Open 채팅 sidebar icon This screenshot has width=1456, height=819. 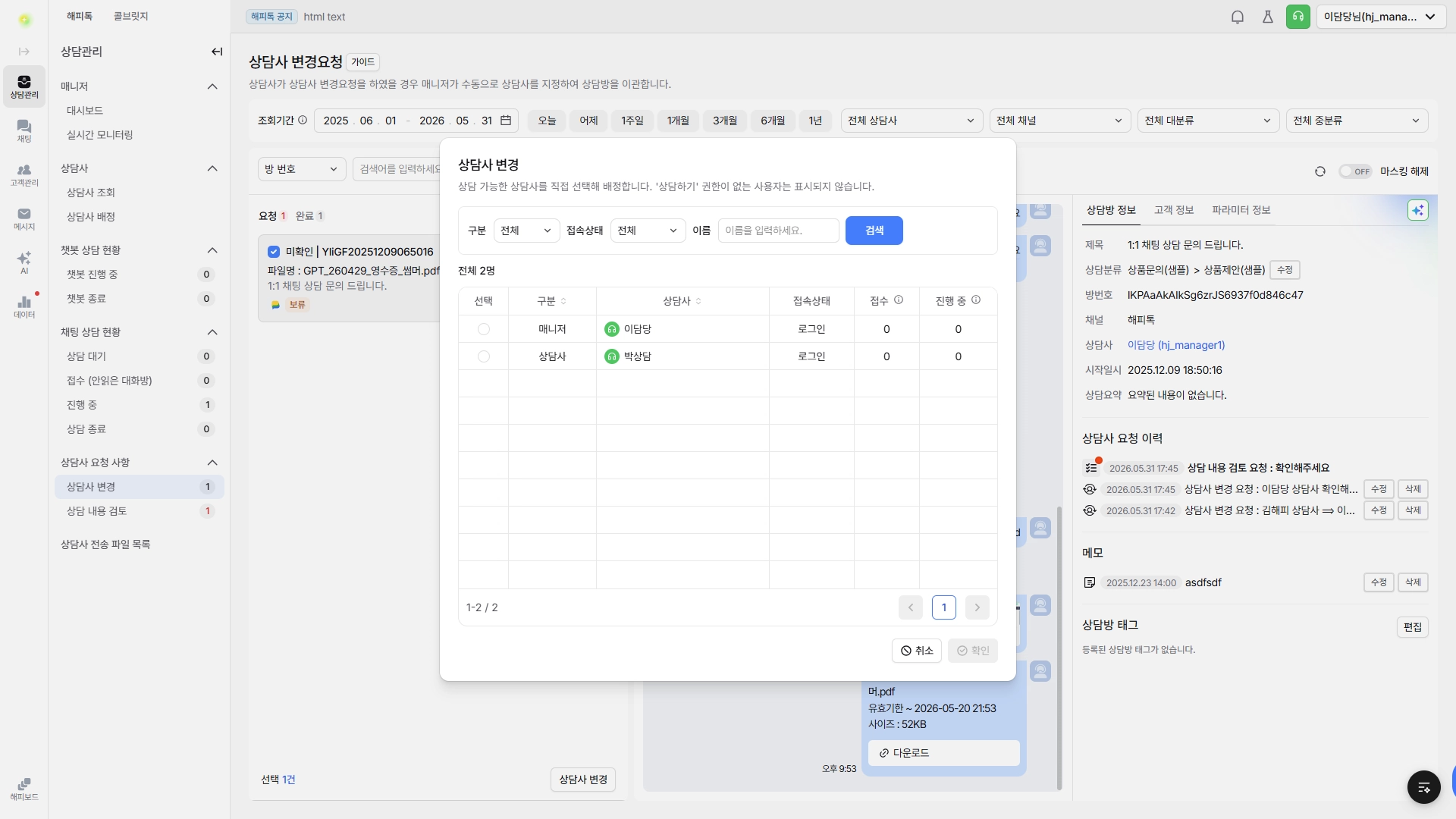tap(24, 130)
